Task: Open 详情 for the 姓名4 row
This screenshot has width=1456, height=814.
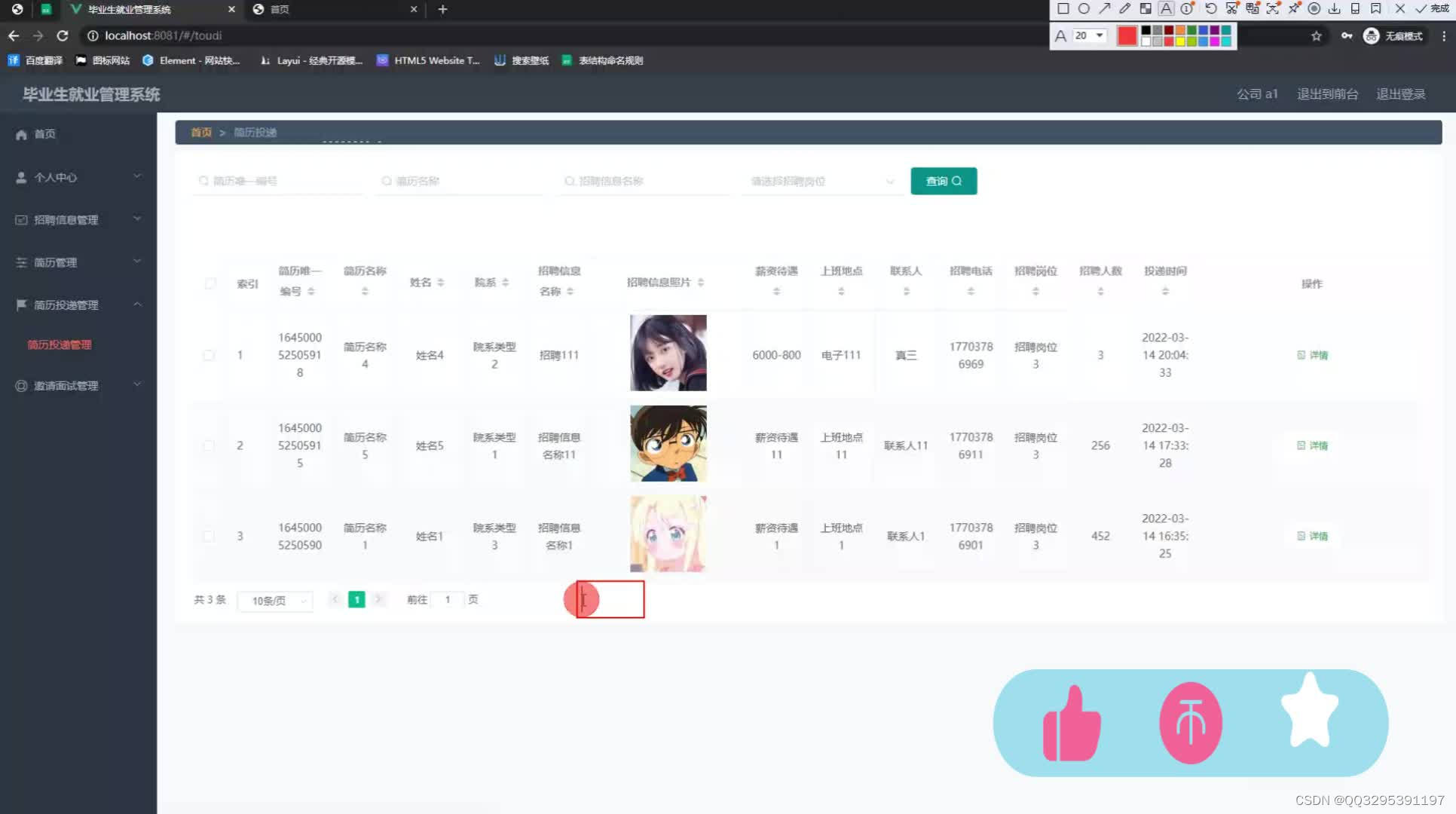Action: 1313,355
